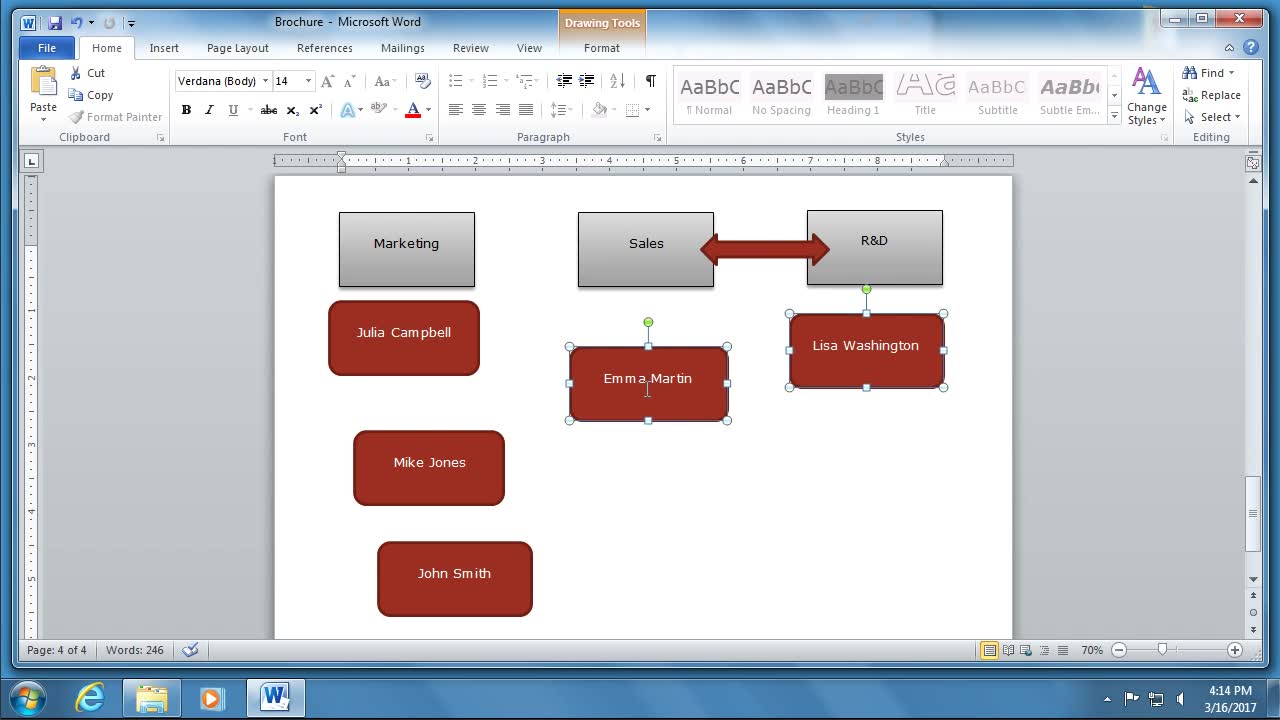1280x720 pixels.
Task: Click the Bullets list icon
Action: (456, 81)
